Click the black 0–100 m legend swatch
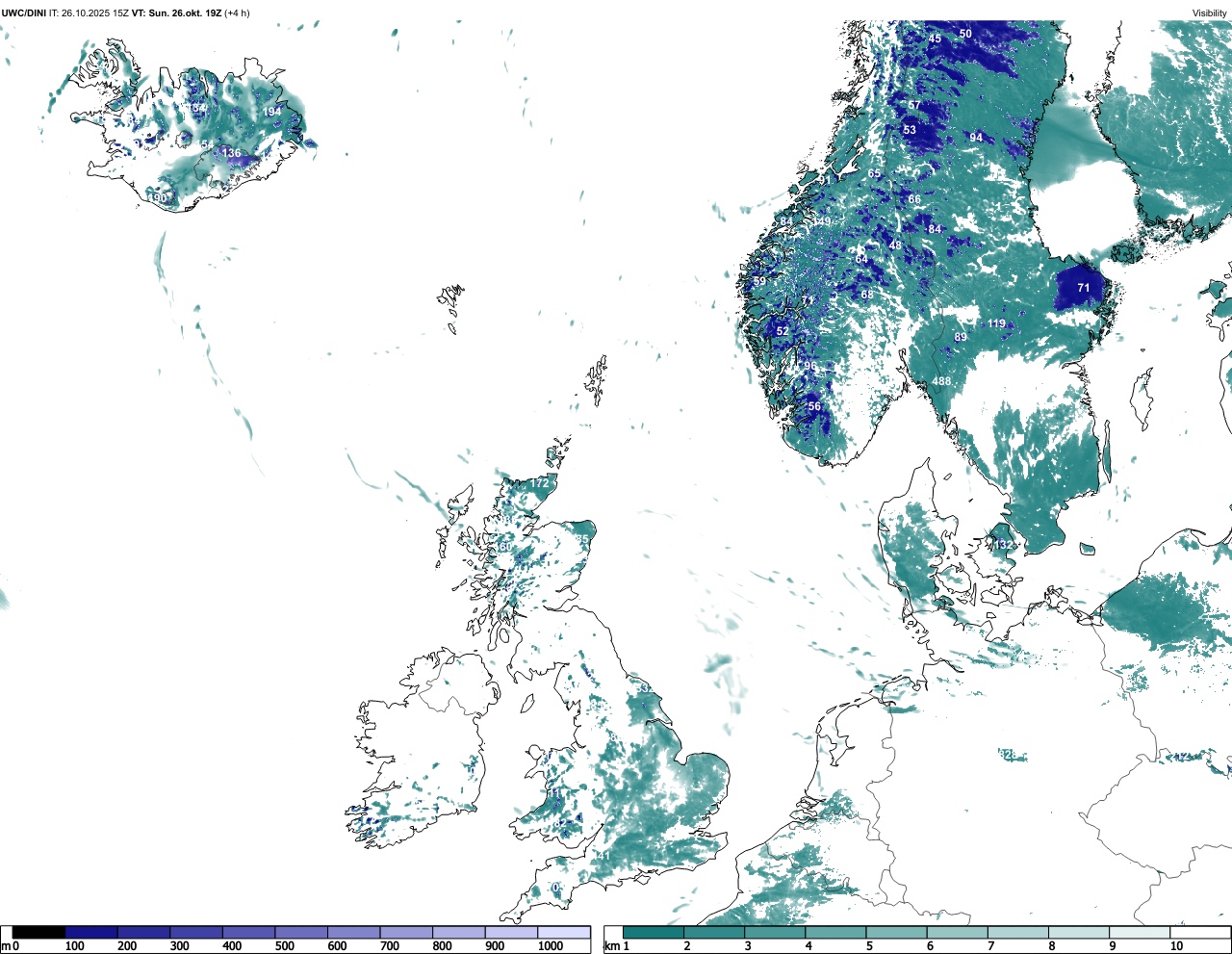The image size is (1232, 954). tap(39, 932)
